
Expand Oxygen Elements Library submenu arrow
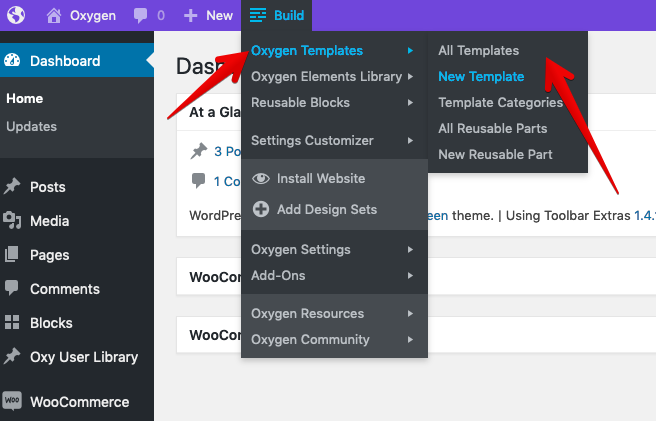(x=410, y=77)
